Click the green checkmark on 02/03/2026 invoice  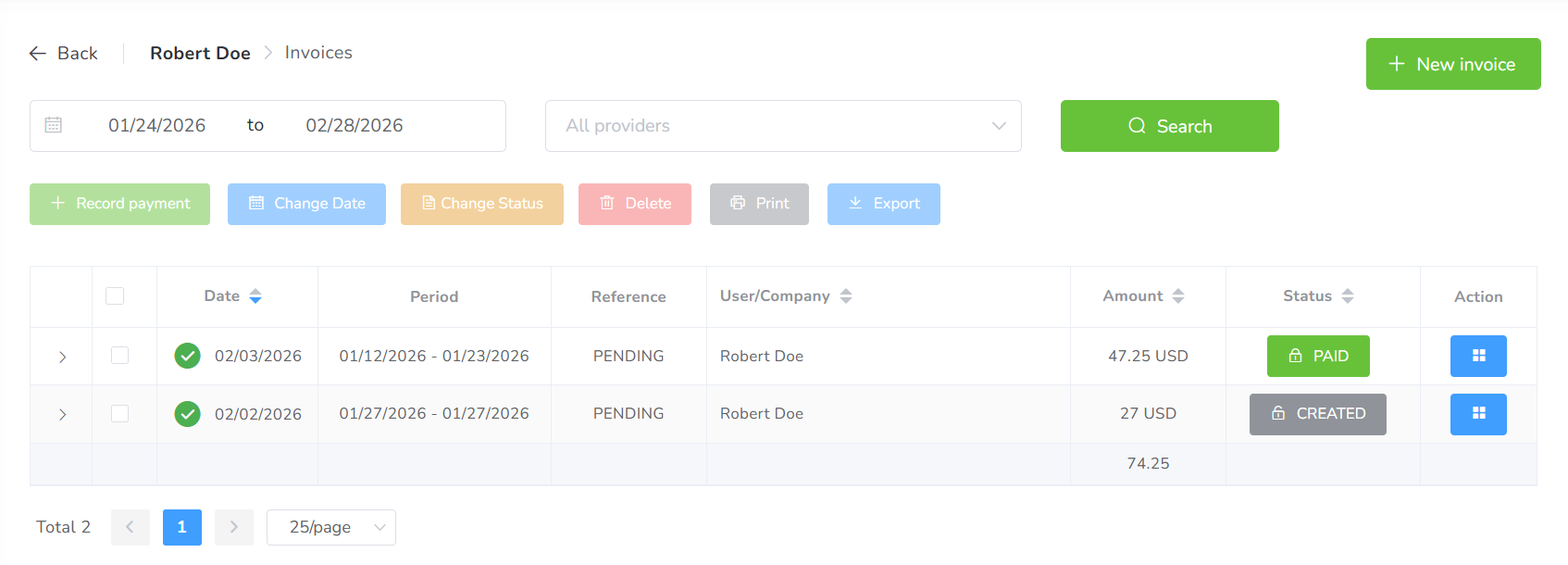[188, 356]
